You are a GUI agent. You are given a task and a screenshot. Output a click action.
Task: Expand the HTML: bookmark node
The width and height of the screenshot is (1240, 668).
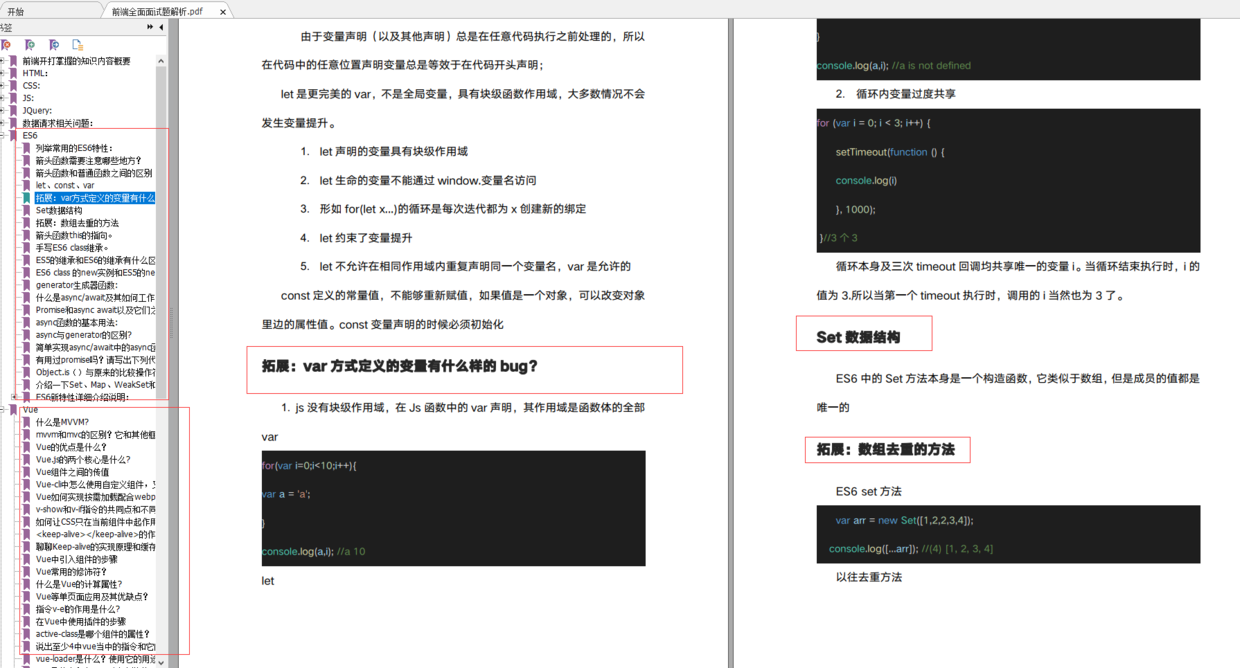3,73
